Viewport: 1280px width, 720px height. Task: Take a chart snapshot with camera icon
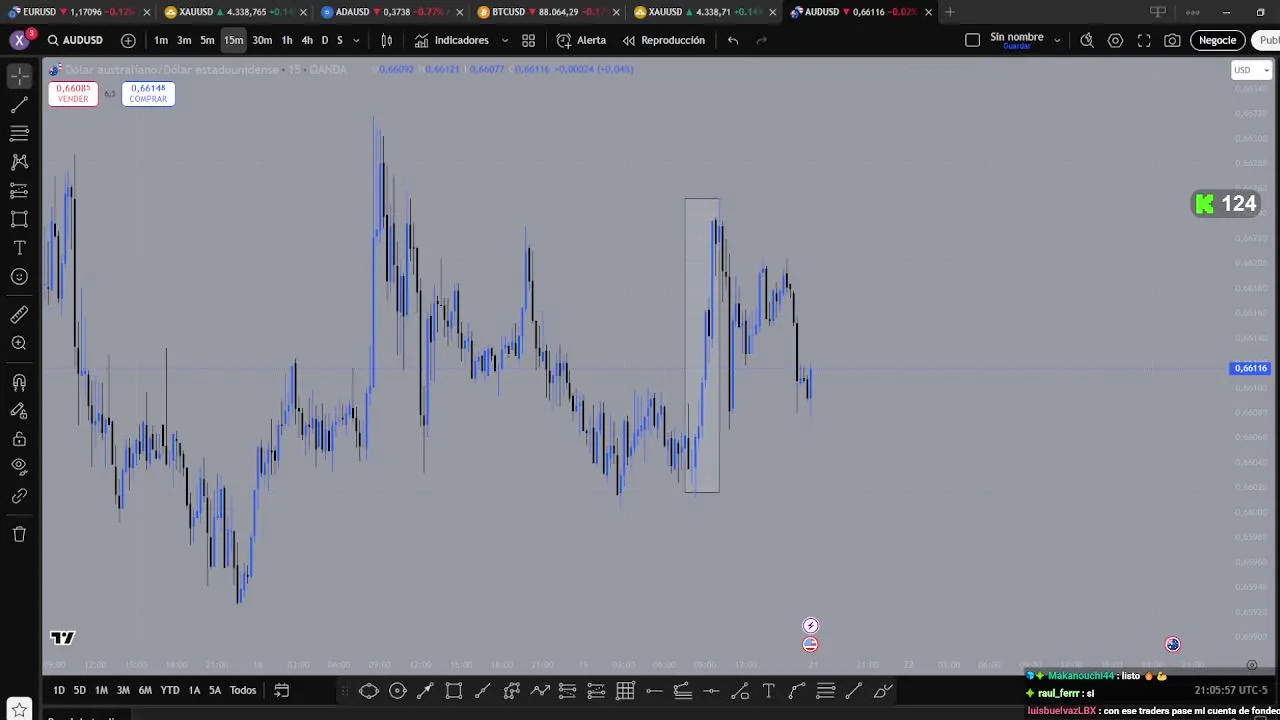click(x=1172, y=40)
